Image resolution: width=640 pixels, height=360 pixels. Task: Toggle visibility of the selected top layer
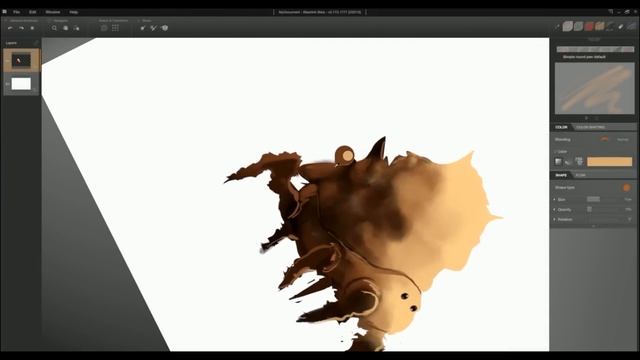tap(7, 61)
